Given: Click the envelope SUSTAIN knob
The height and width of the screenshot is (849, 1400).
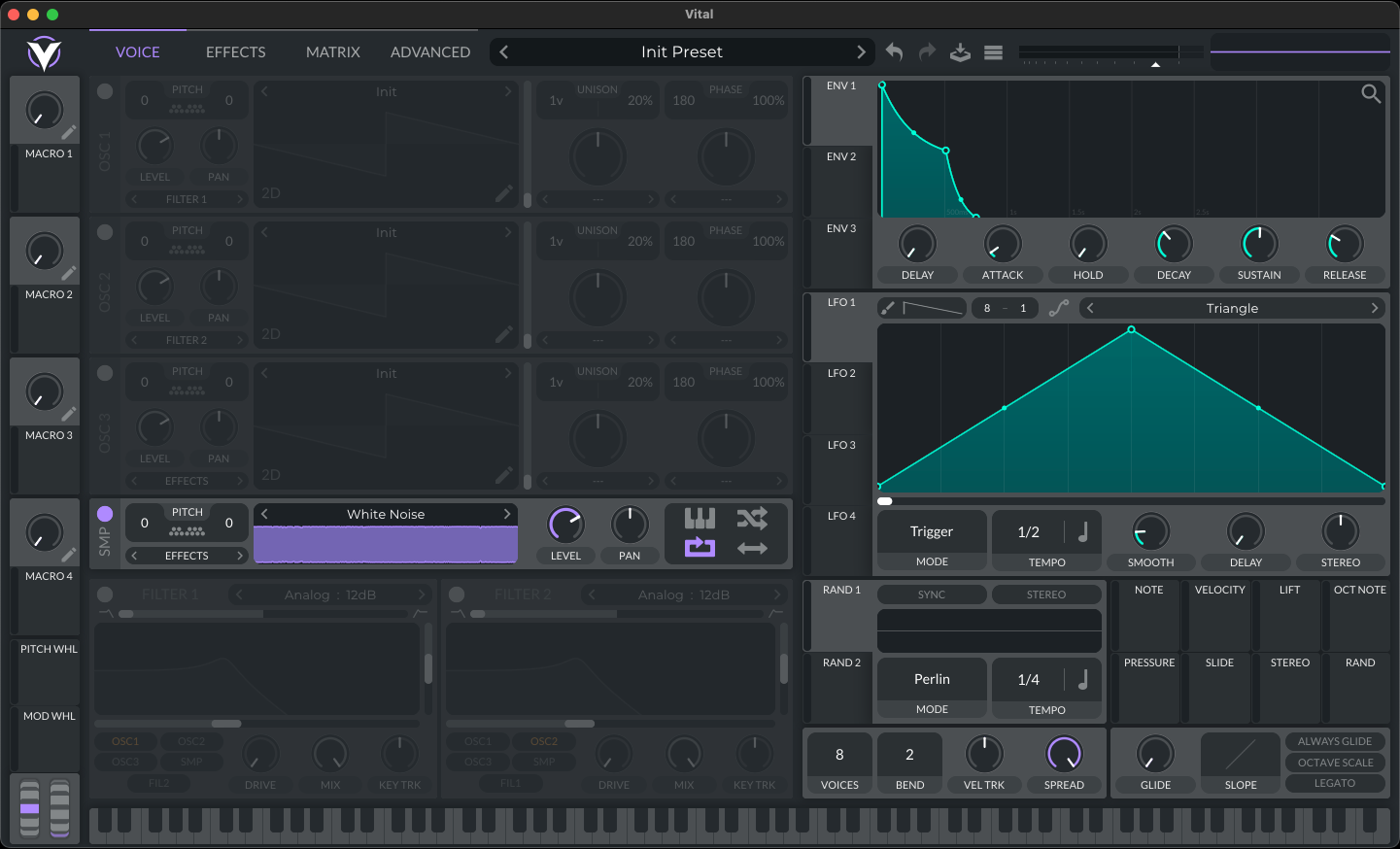Looking at the screenshot, I should click(x=1259, y=244).
